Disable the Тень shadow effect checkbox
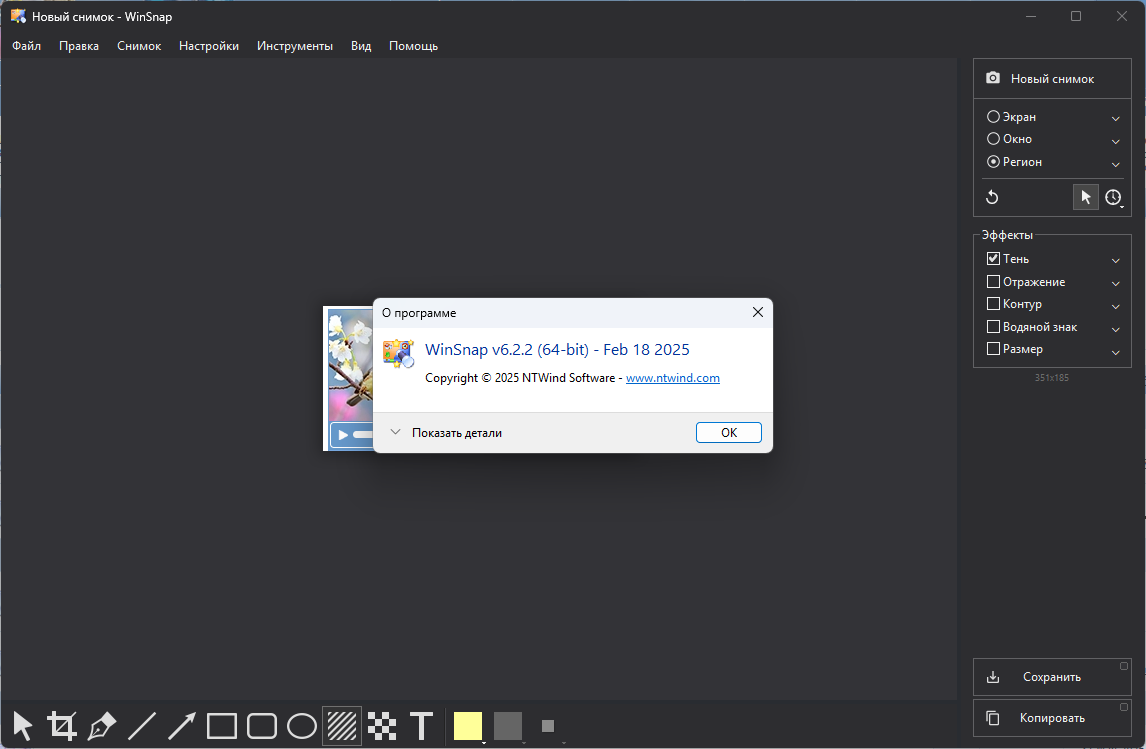 [x=993, y=259]
